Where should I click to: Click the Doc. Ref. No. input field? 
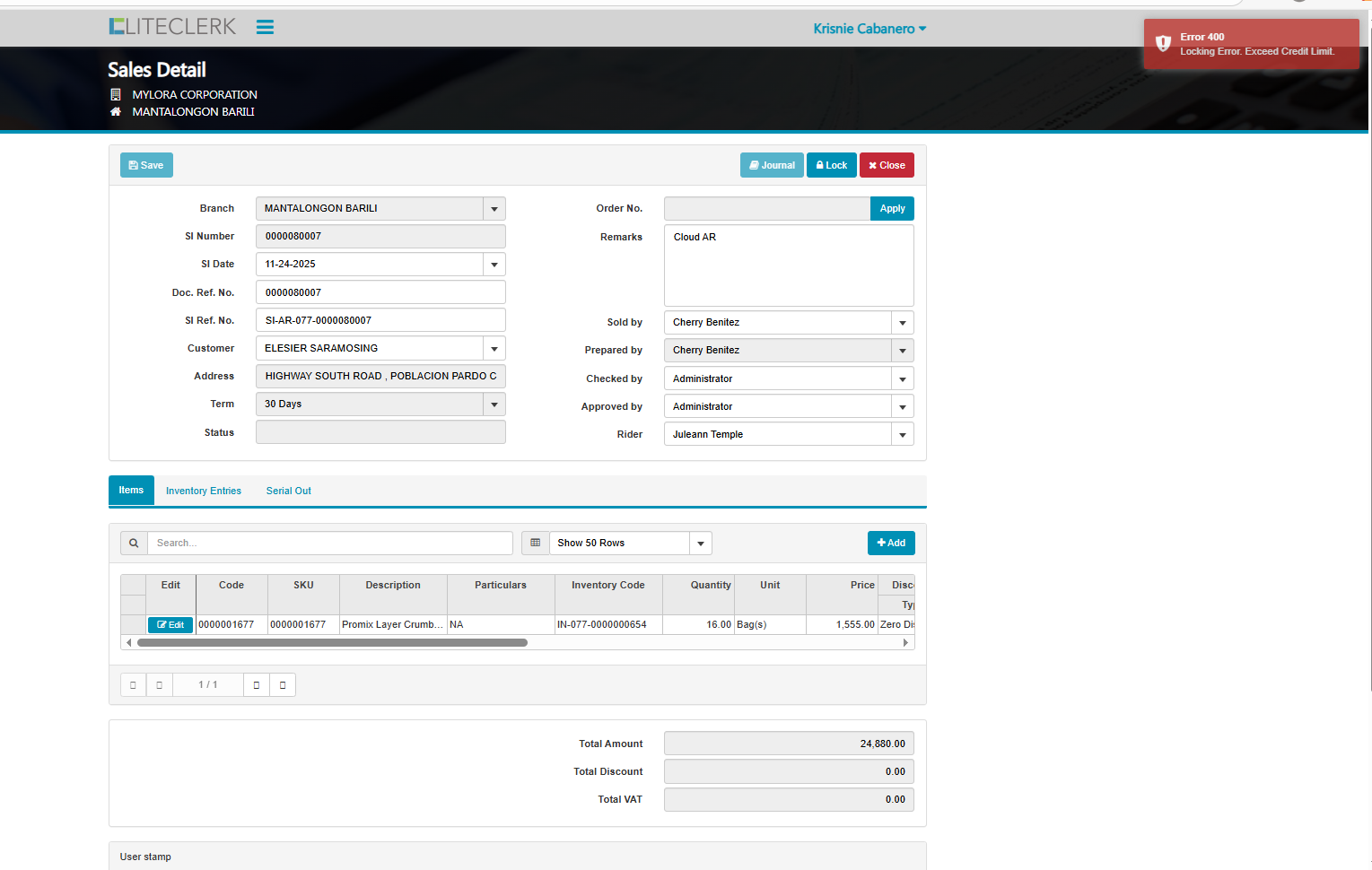click(380, 292)
